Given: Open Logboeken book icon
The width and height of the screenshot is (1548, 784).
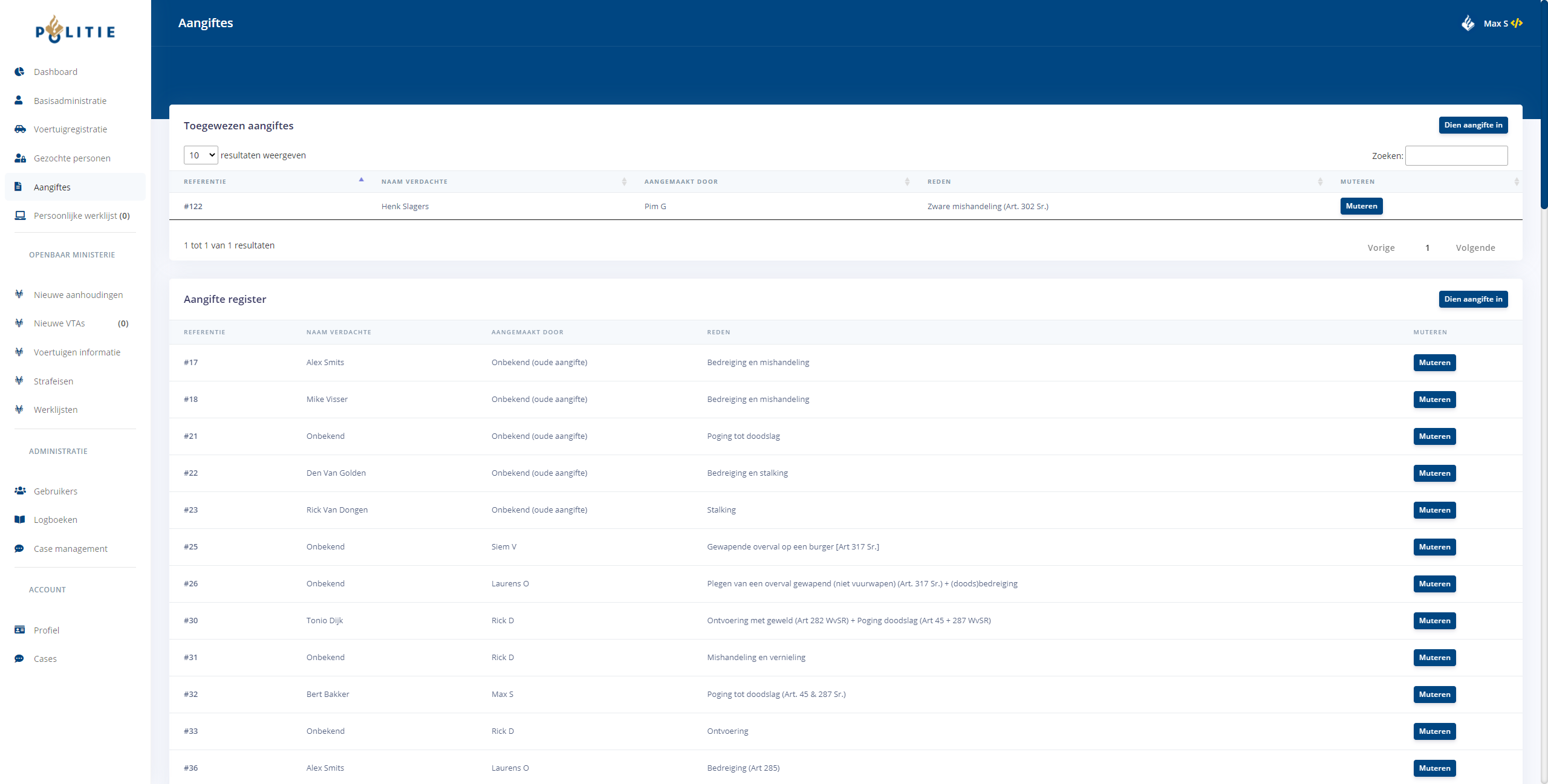Looking at the screenshot, I should [x=20, y=519].
